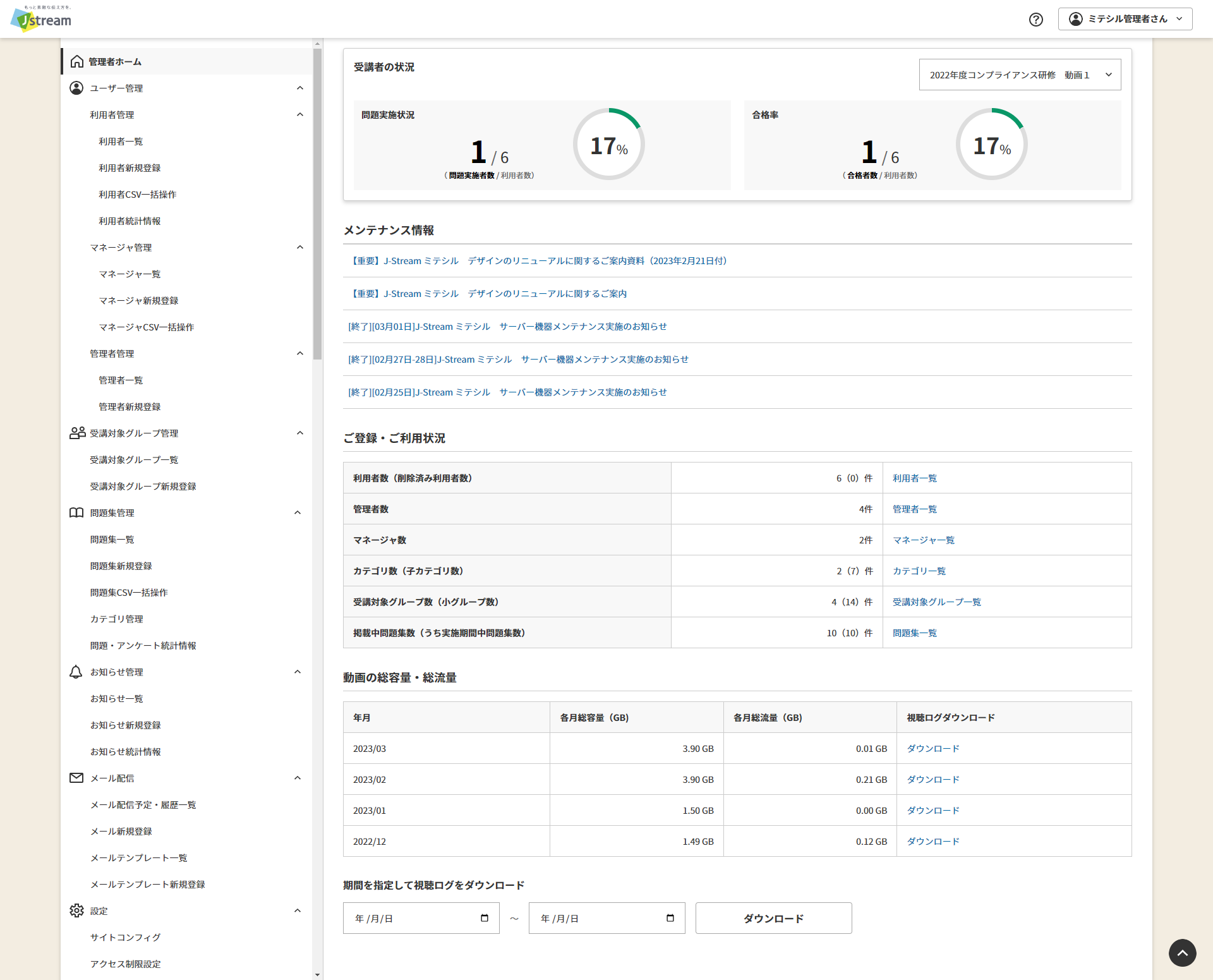Image resolution: width=1213 pixels, height=980 pixels.
Task: Click the J-Stream logo
Action: pyautogui.click(x=42, y=19)
